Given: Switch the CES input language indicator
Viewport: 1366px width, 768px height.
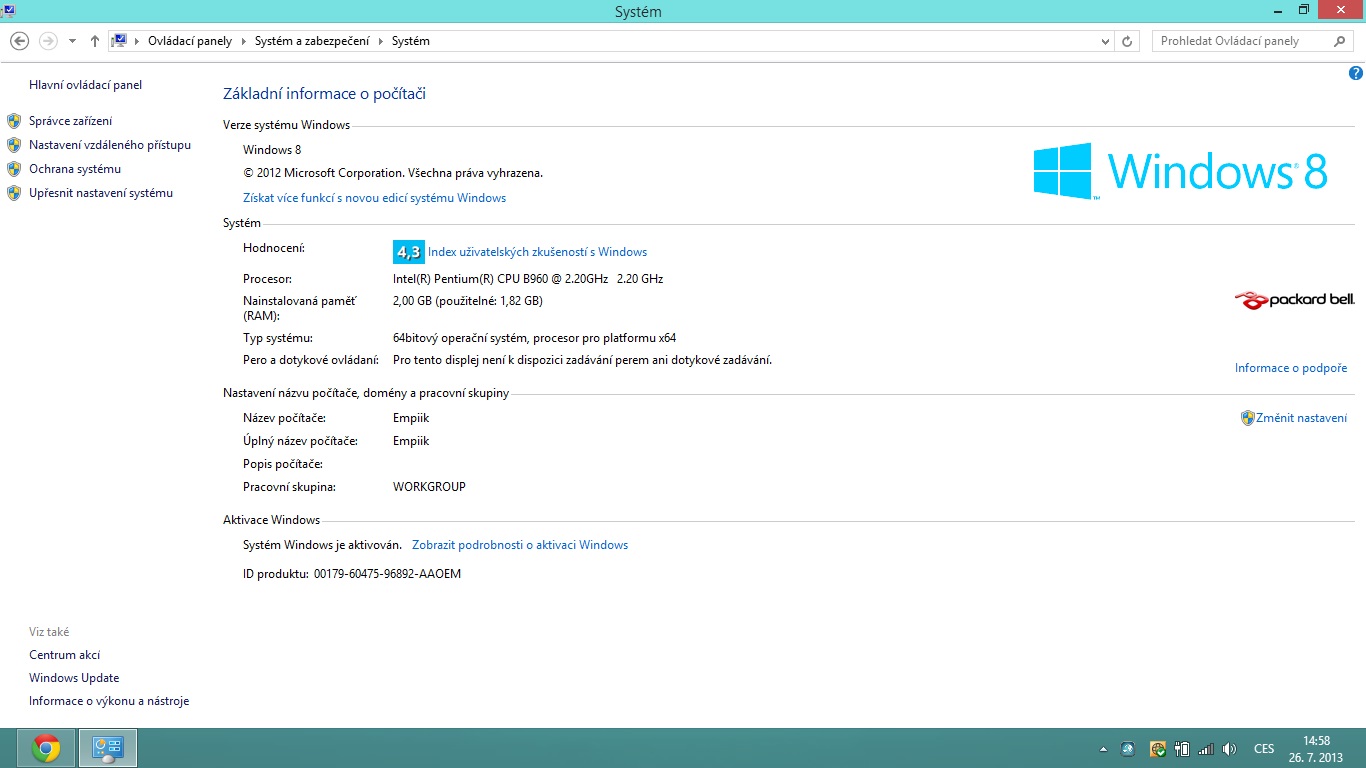Looking at the screenshot, I should (x=1264, y=748).
